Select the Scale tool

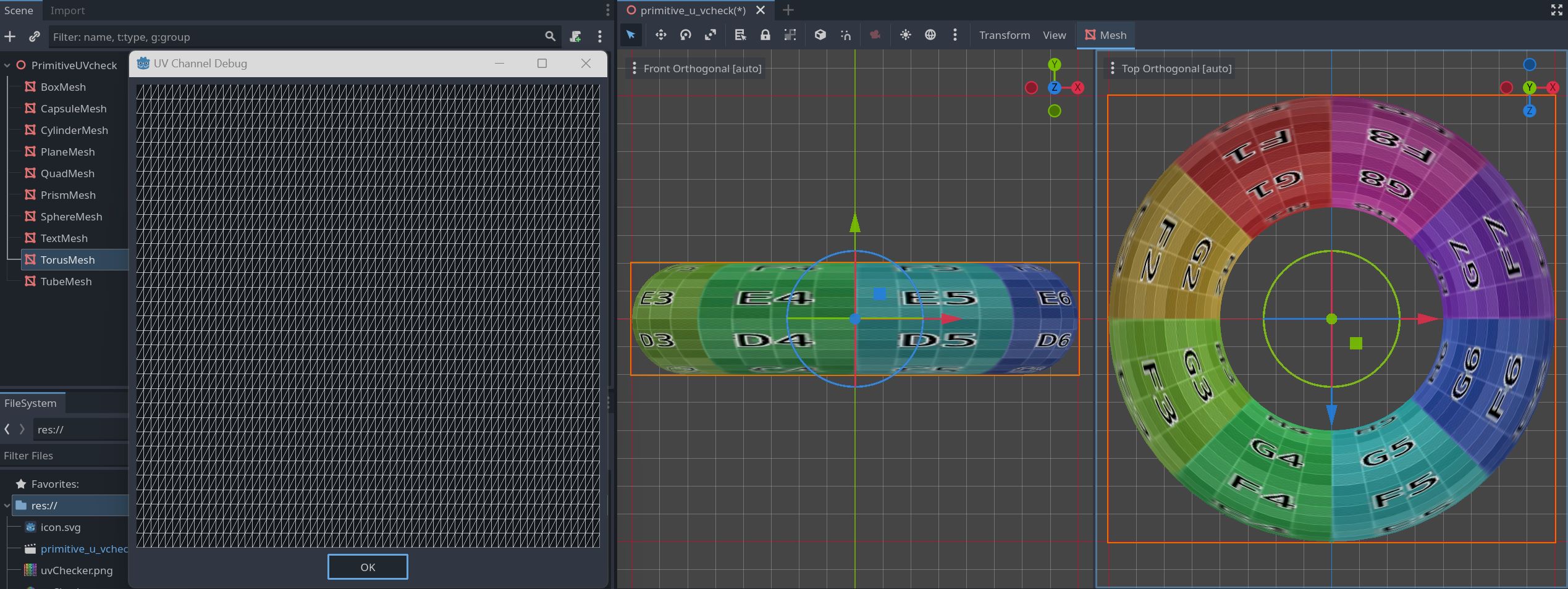[x=710, y=35]
